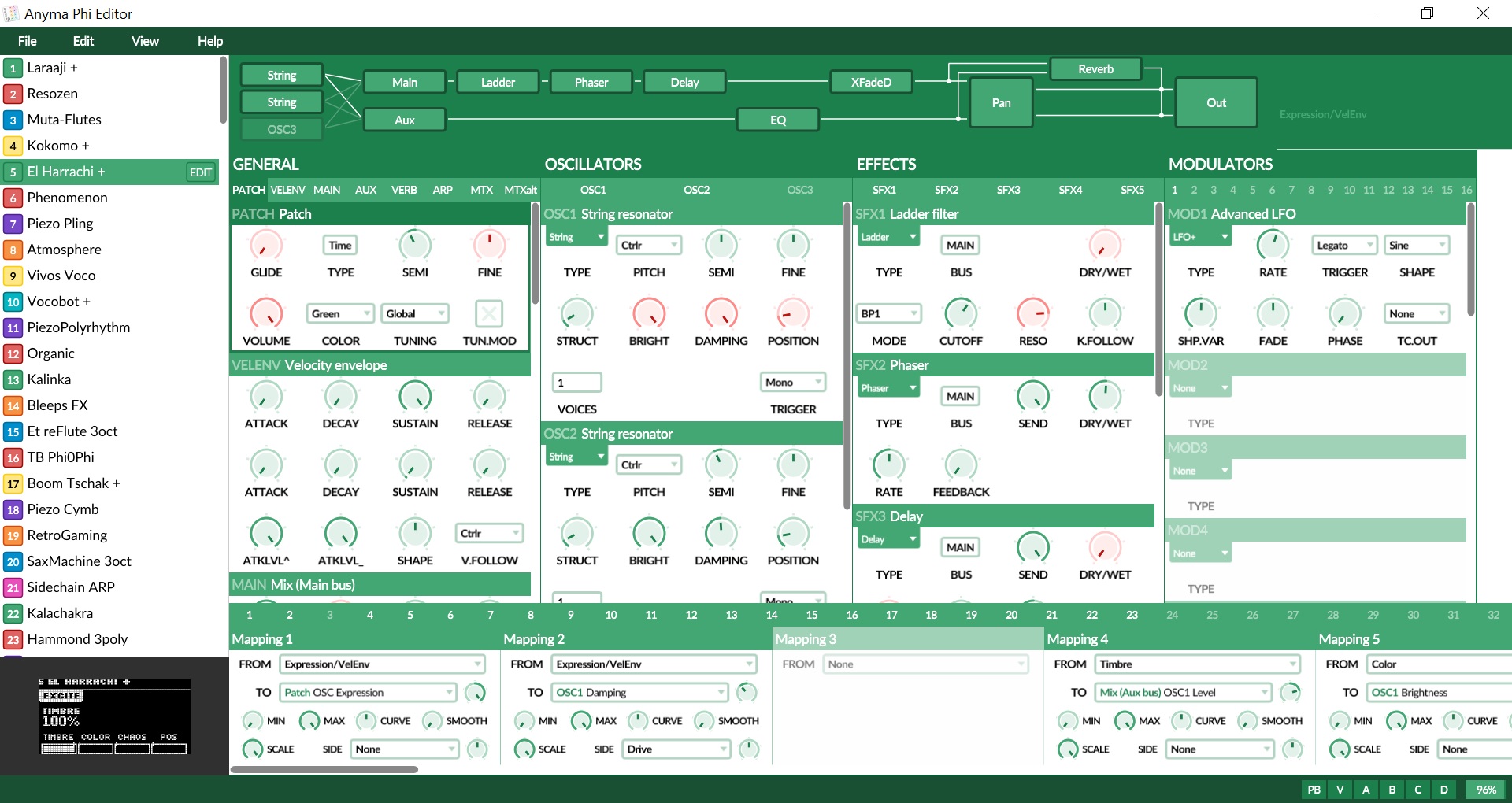The width and height of the screenshot is (1512, 803).
Task: Click the pink badge 21 beside Sidechain ARP
Action: click(x=13, y=588)
